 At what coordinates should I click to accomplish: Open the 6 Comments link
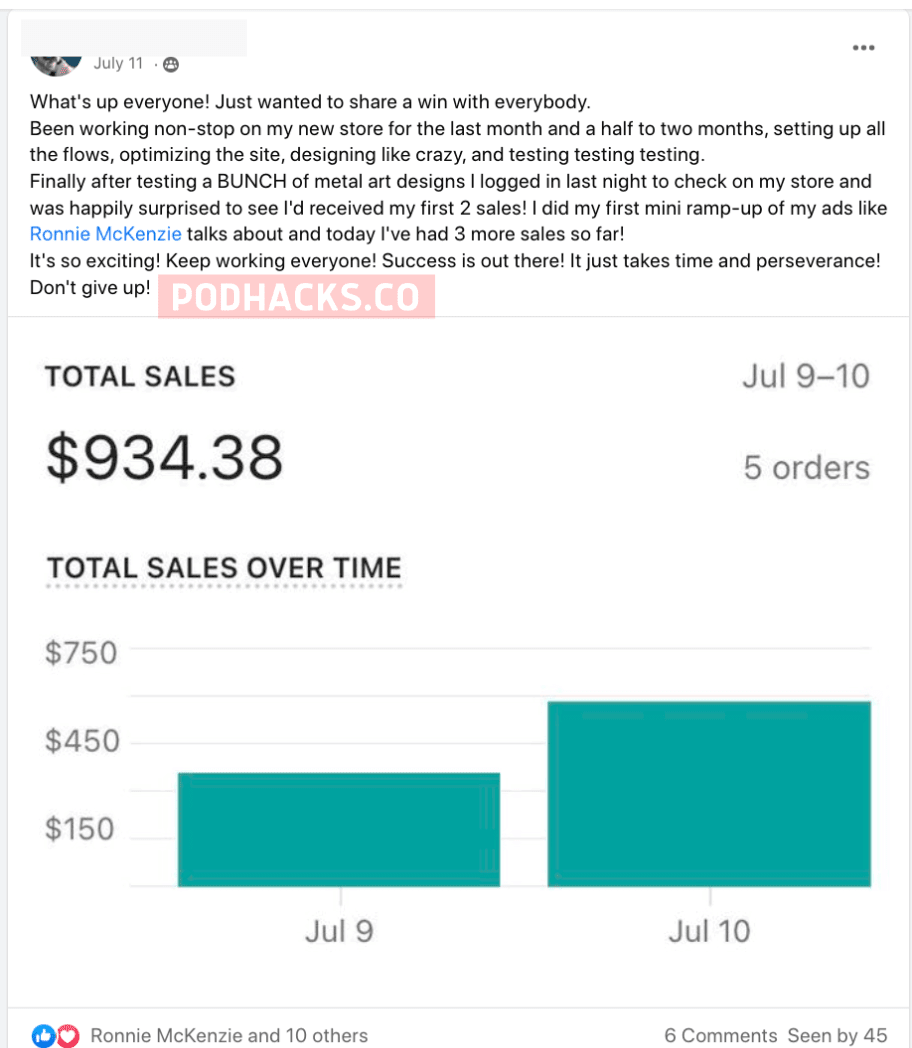[x=720, y=1036]
